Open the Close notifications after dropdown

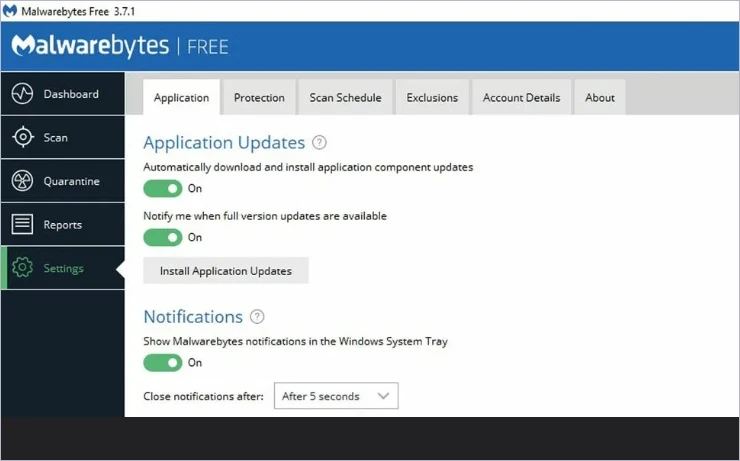click(336, 396)
